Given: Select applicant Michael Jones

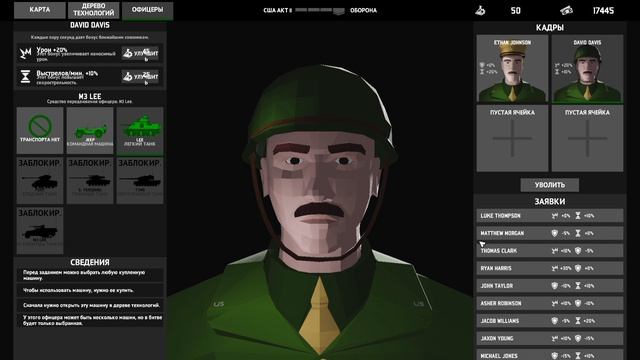Looking at the screenshot, I should coord(550,355).
